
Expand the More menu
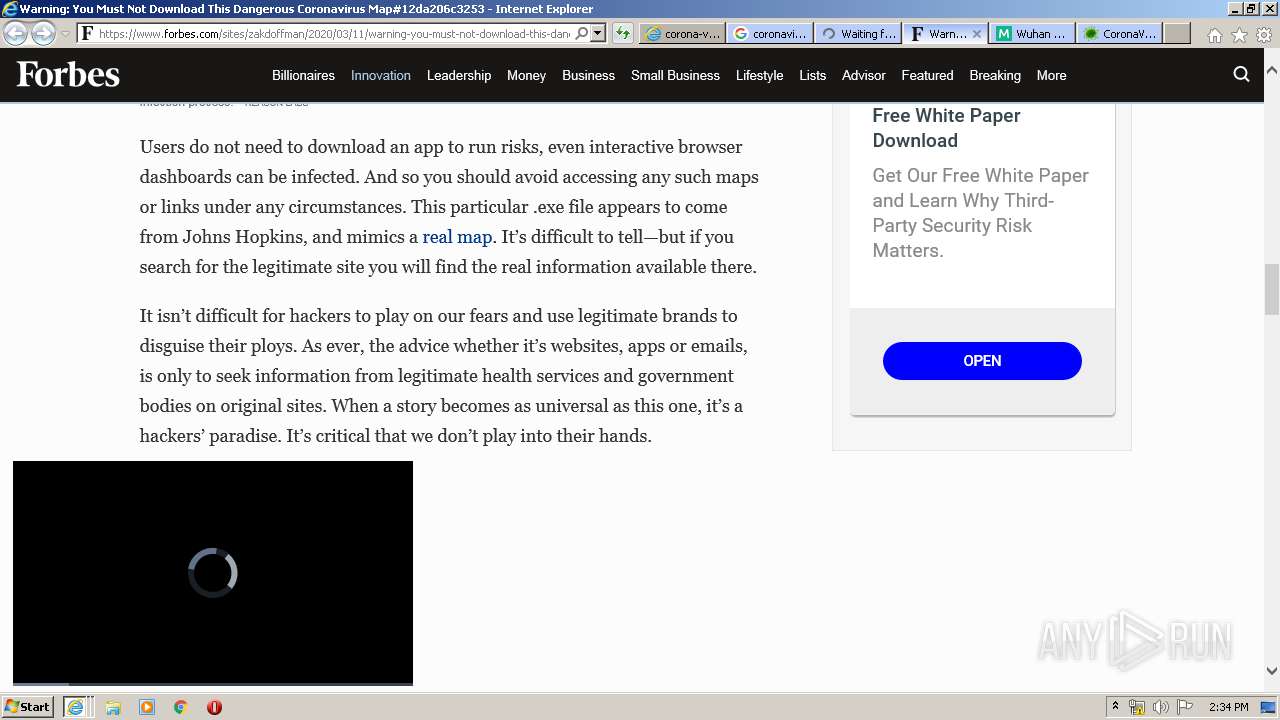pos(1051,75)
